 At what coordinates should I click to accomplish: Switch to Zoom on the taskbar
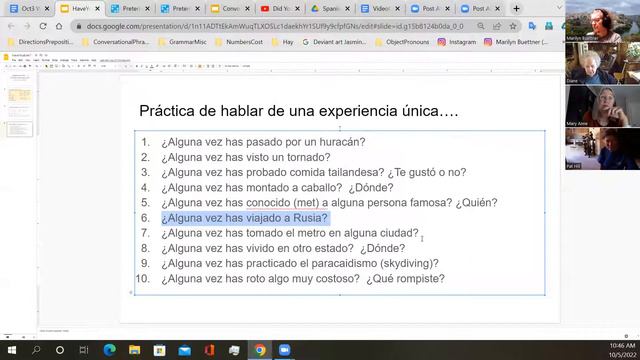coord(284,350)
